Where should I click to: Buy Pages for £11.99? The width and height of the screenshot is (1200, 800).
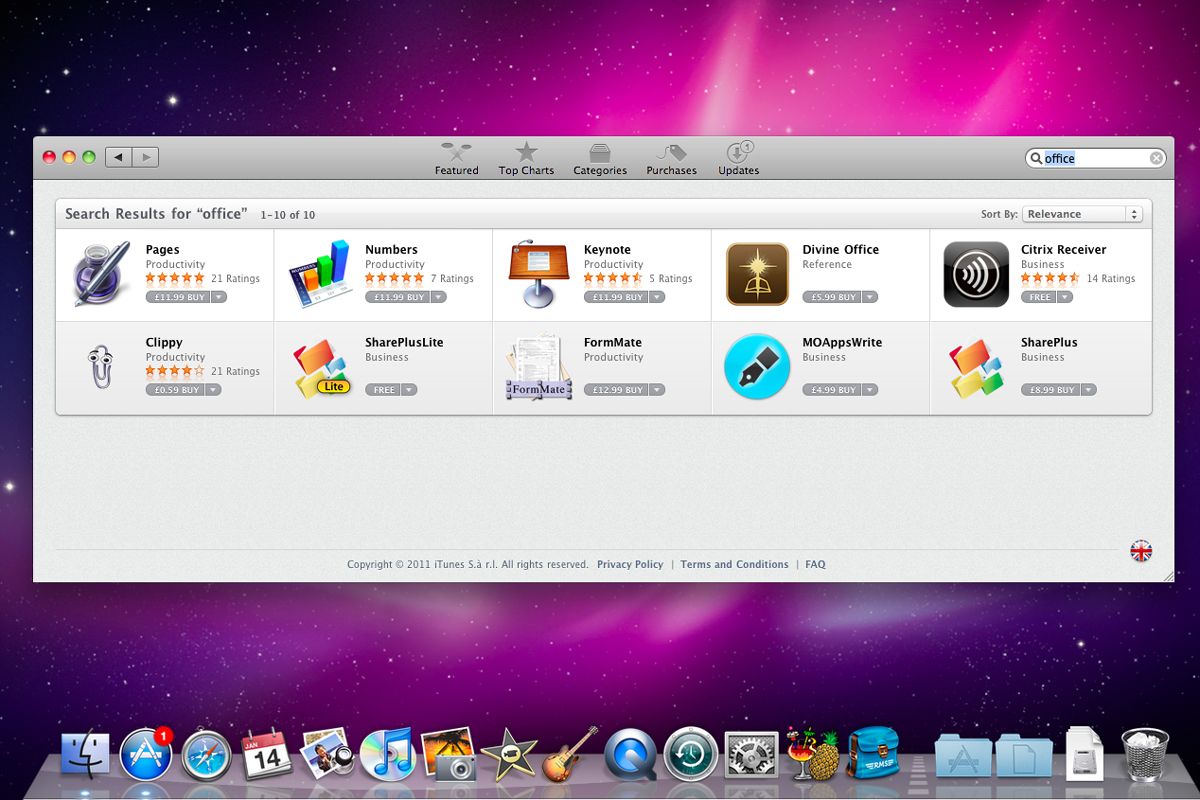[177, 297]
